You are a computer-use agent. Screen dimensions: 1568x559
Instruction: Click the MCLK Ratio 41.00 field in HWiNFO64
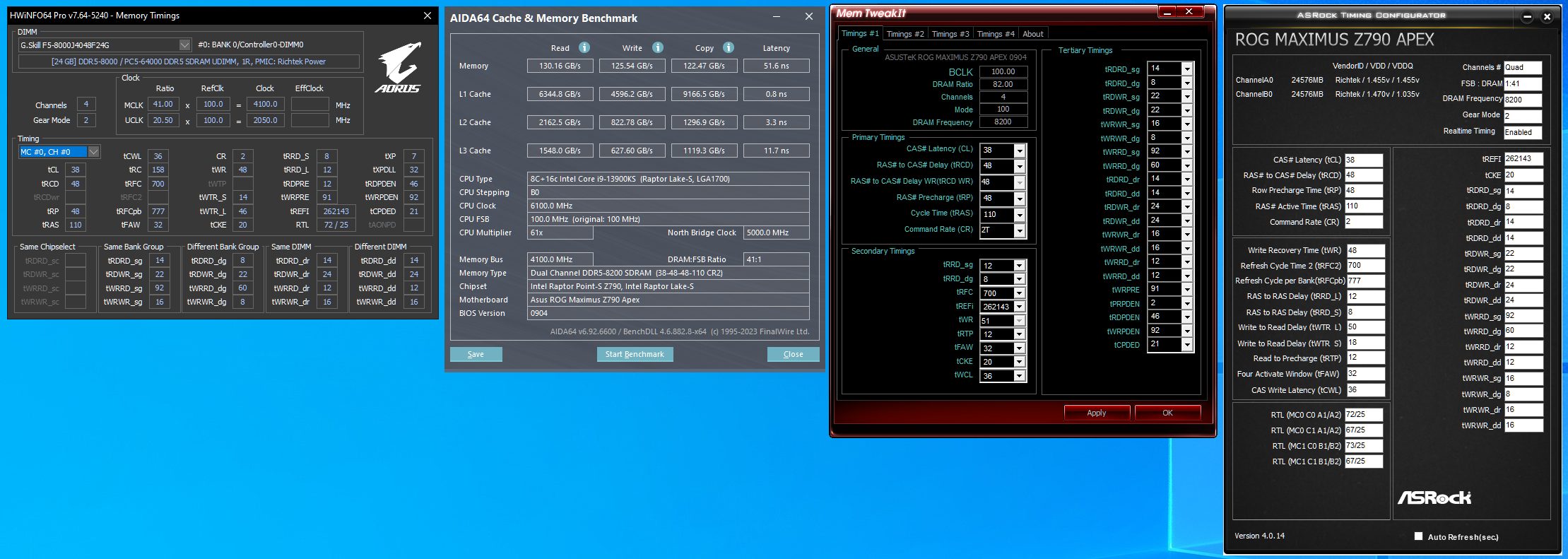[163, 104]
